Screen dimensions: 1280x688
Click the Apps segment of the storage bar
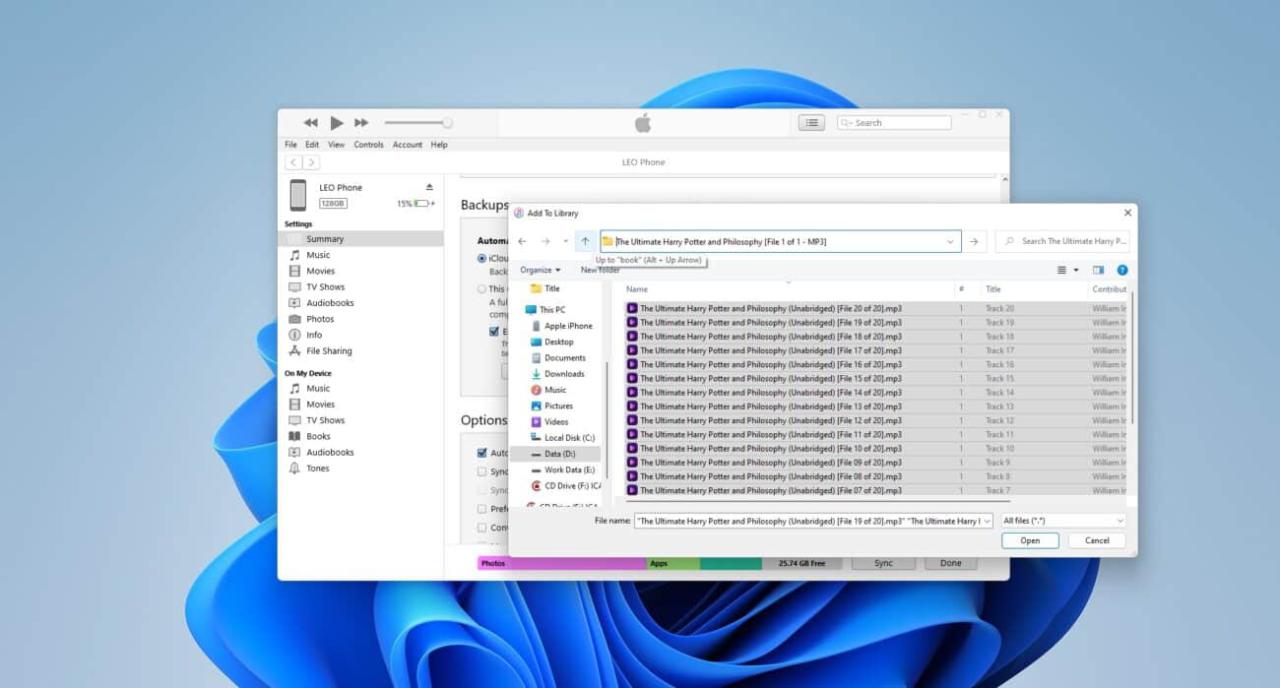click(x=673, y=563)
